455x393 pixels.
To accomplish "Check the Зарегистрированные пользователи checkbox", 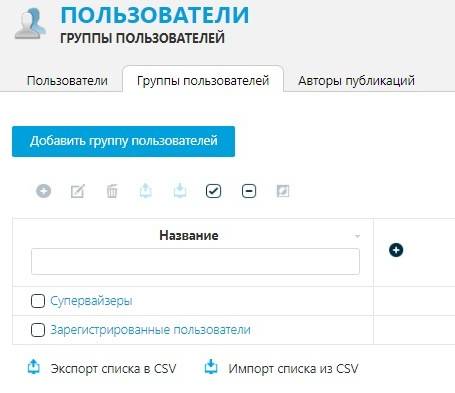I will [x=38, y=330].
